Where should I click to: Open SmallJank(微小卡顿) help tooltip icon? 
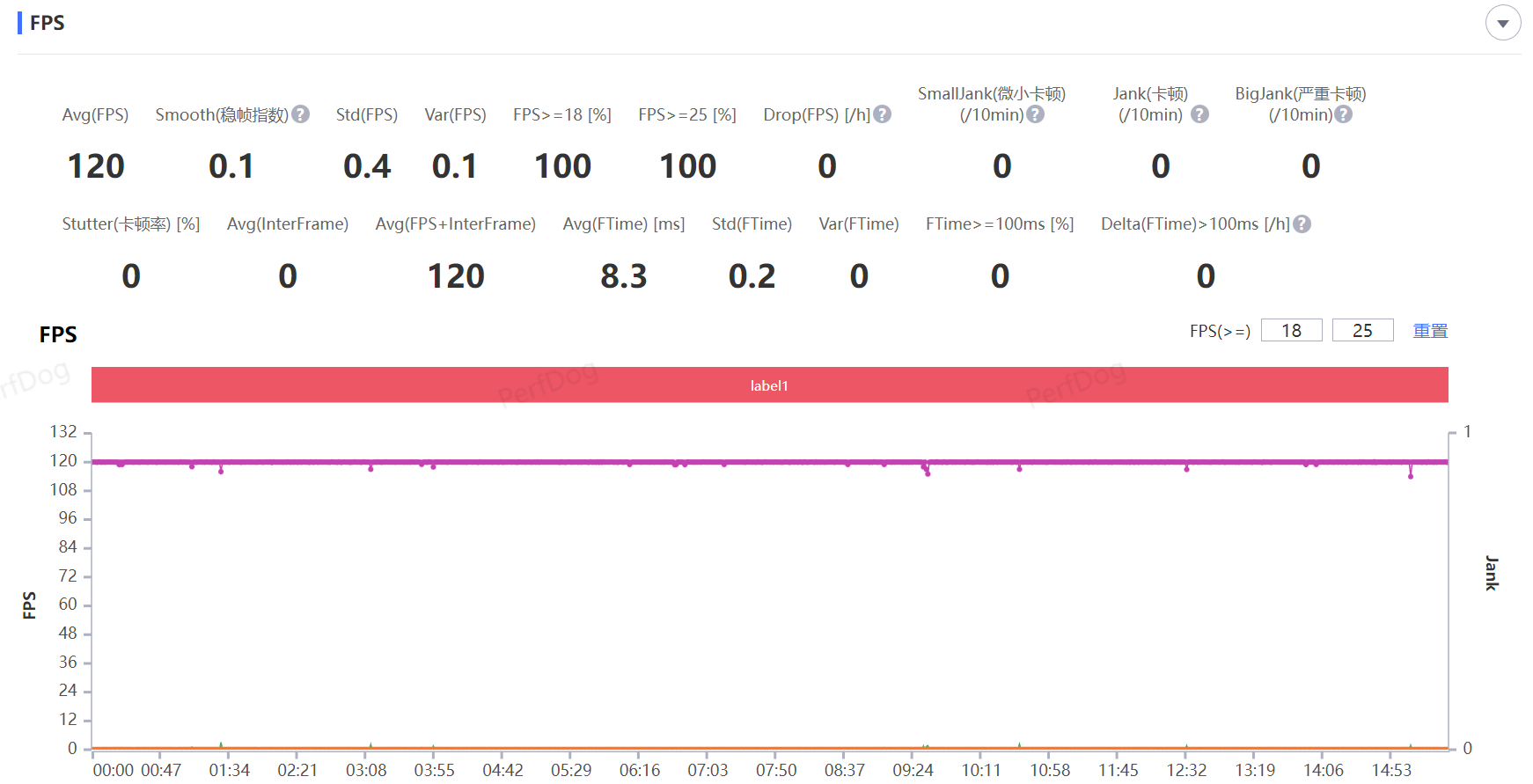tap(1036, 114)
